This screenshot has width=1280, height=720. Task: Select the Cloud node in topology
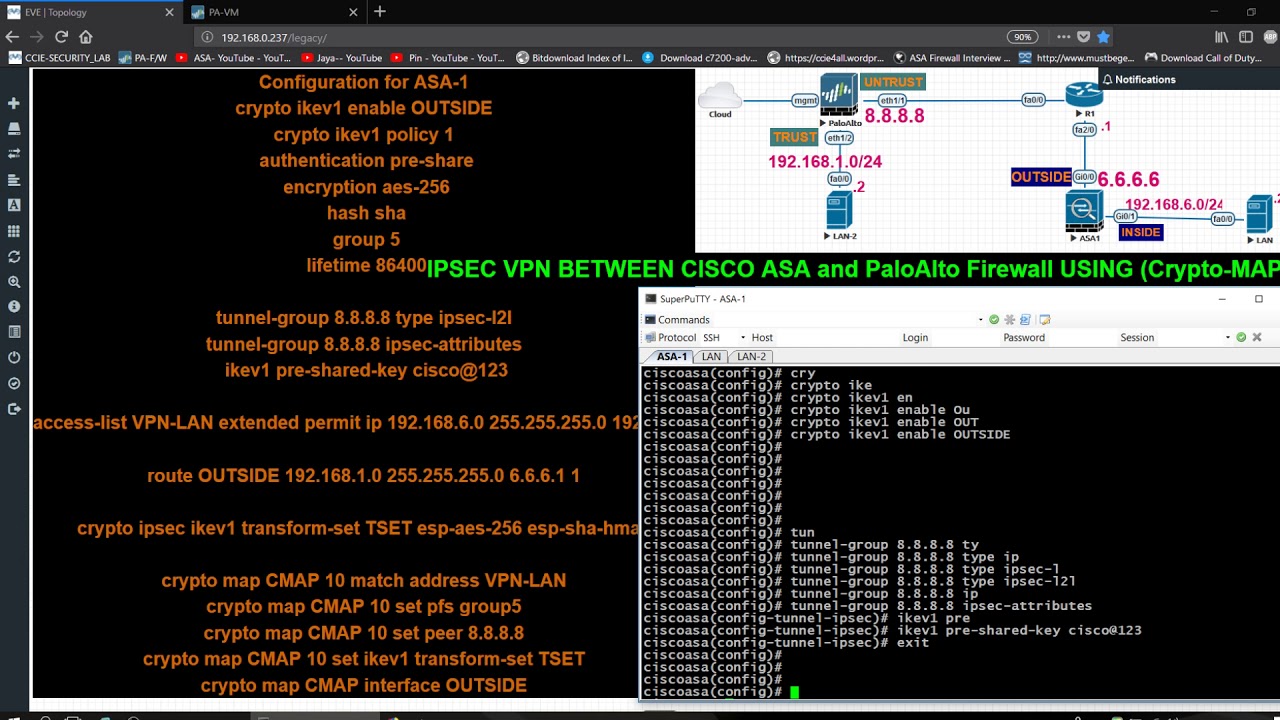tap(720, 96)
